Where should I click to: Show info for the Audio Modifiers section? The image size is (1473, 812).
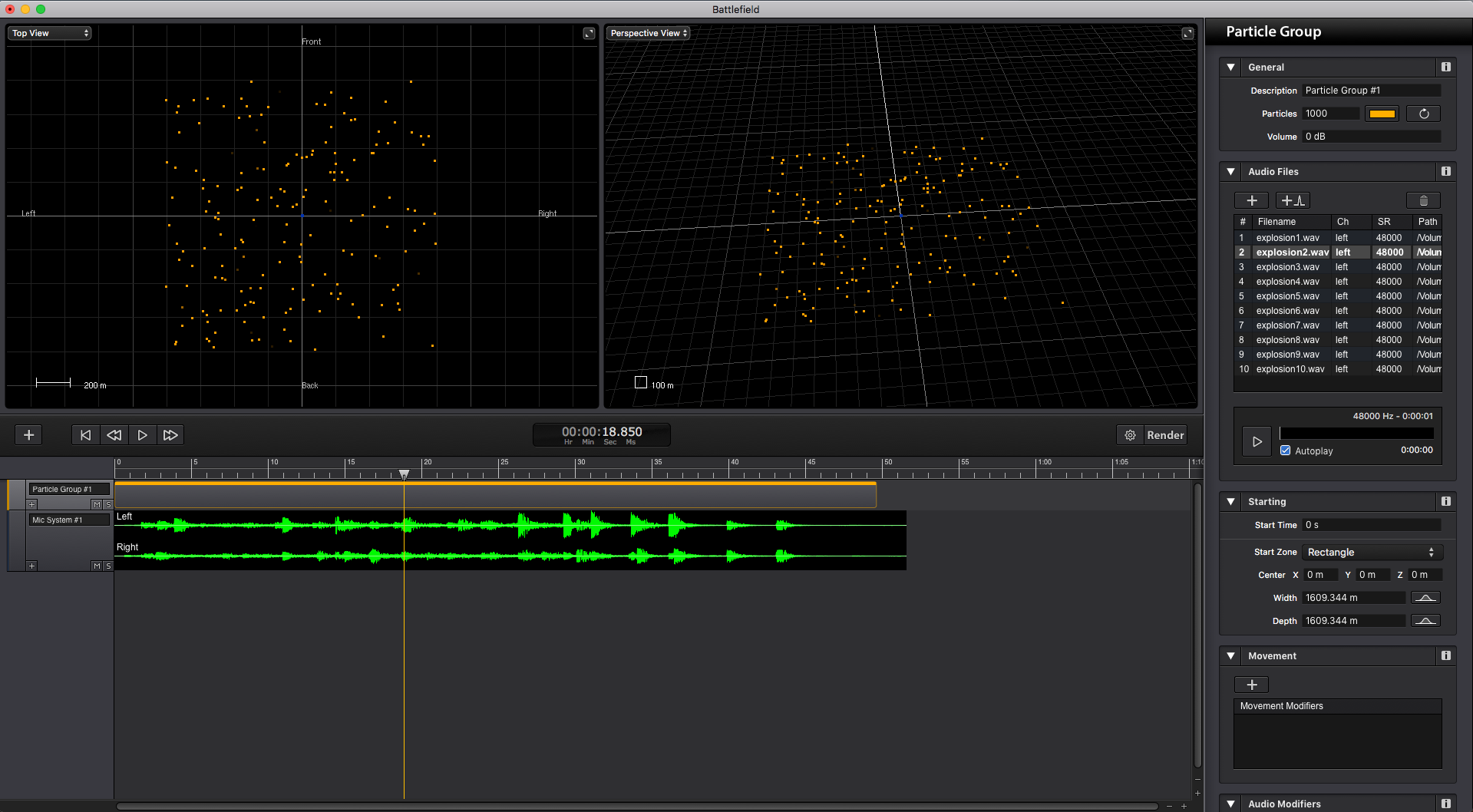(x=1446, y=804)
